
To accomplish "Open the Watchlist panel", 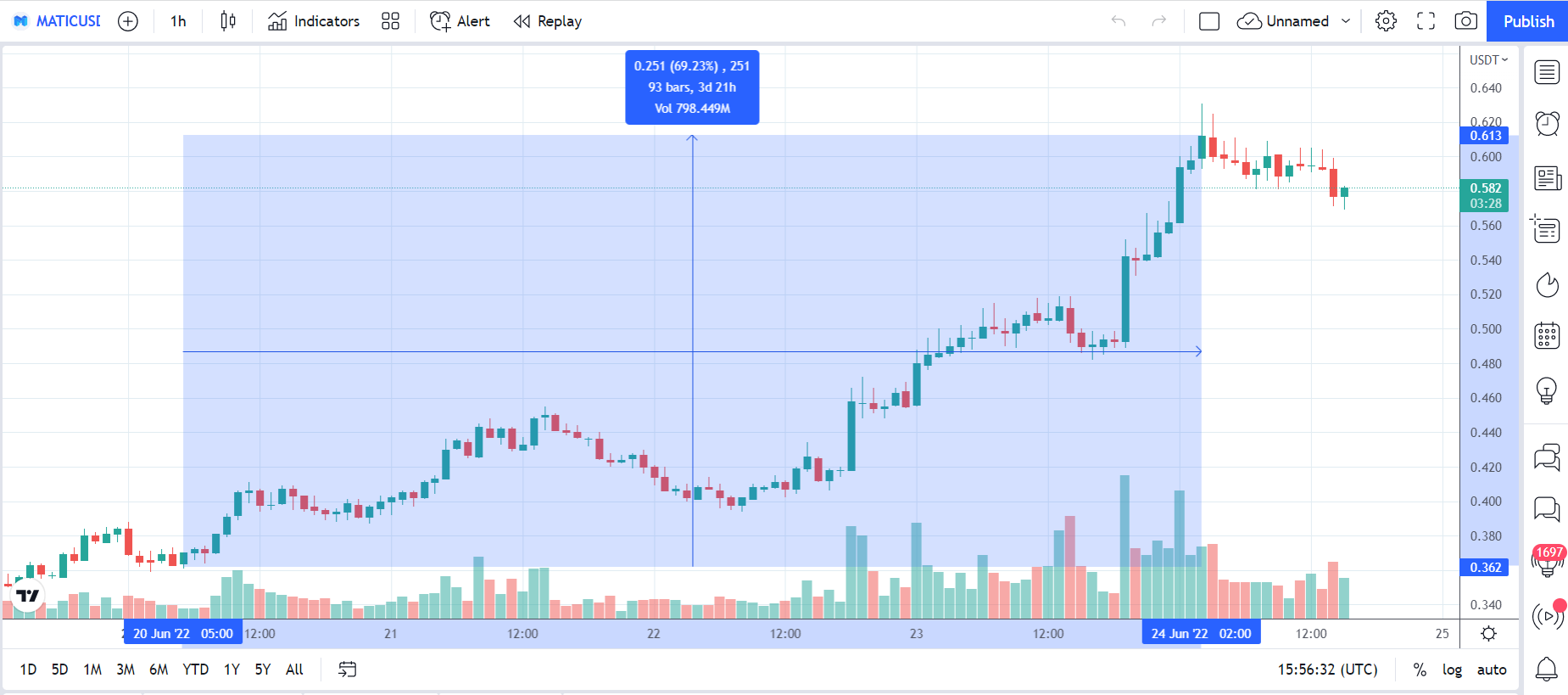I will pyautogui.click(x=1547, y=73).
